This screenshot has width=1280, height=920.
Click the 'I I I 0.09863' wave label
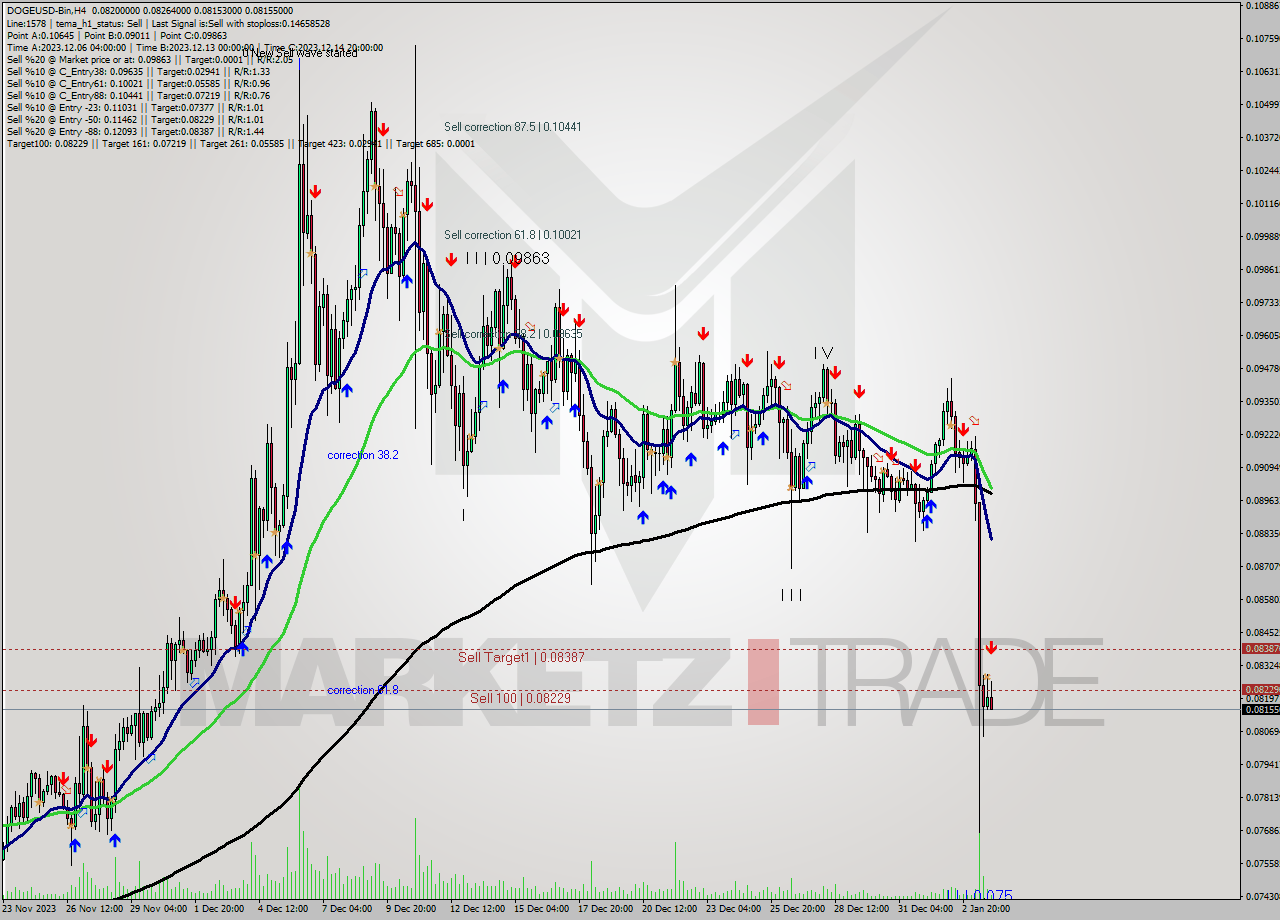pos(509,258)
